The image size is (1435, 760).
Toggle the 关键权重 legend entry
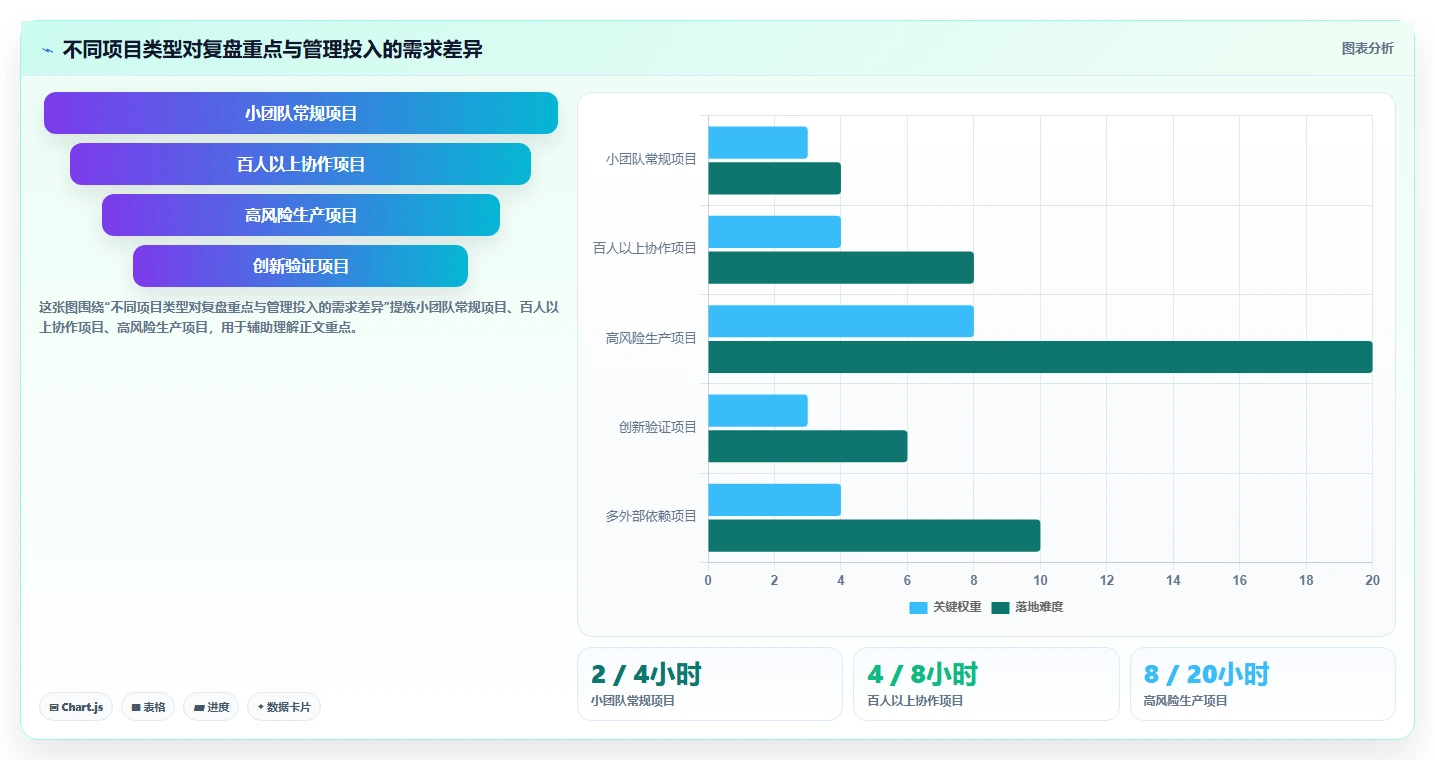point(945,607)
